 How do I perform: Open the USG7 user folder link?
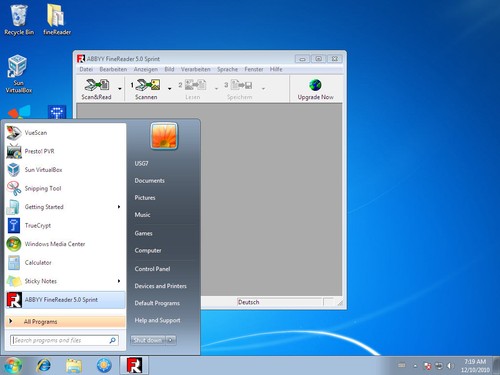coord(141,163)
